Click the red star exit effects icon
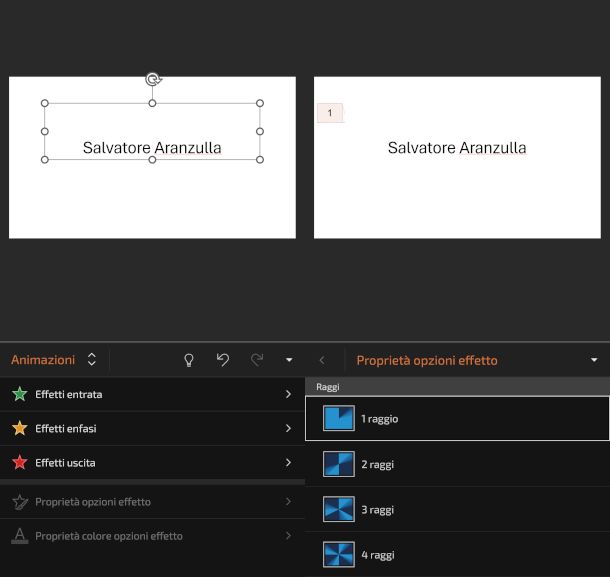 18,463
